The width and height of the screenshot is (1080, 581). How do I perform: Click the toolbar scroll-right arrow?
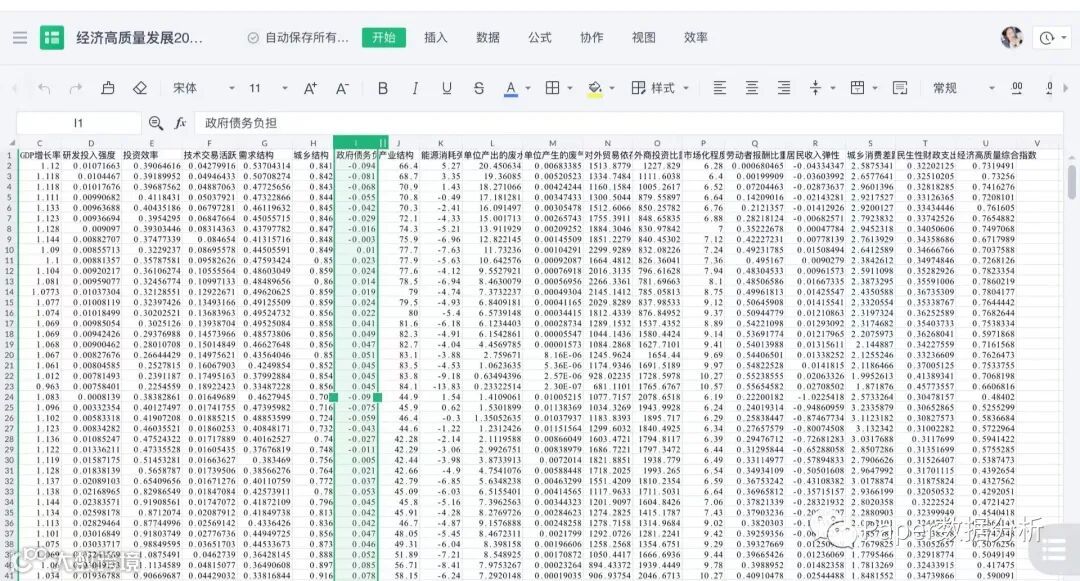click(x=1066, y=88)
